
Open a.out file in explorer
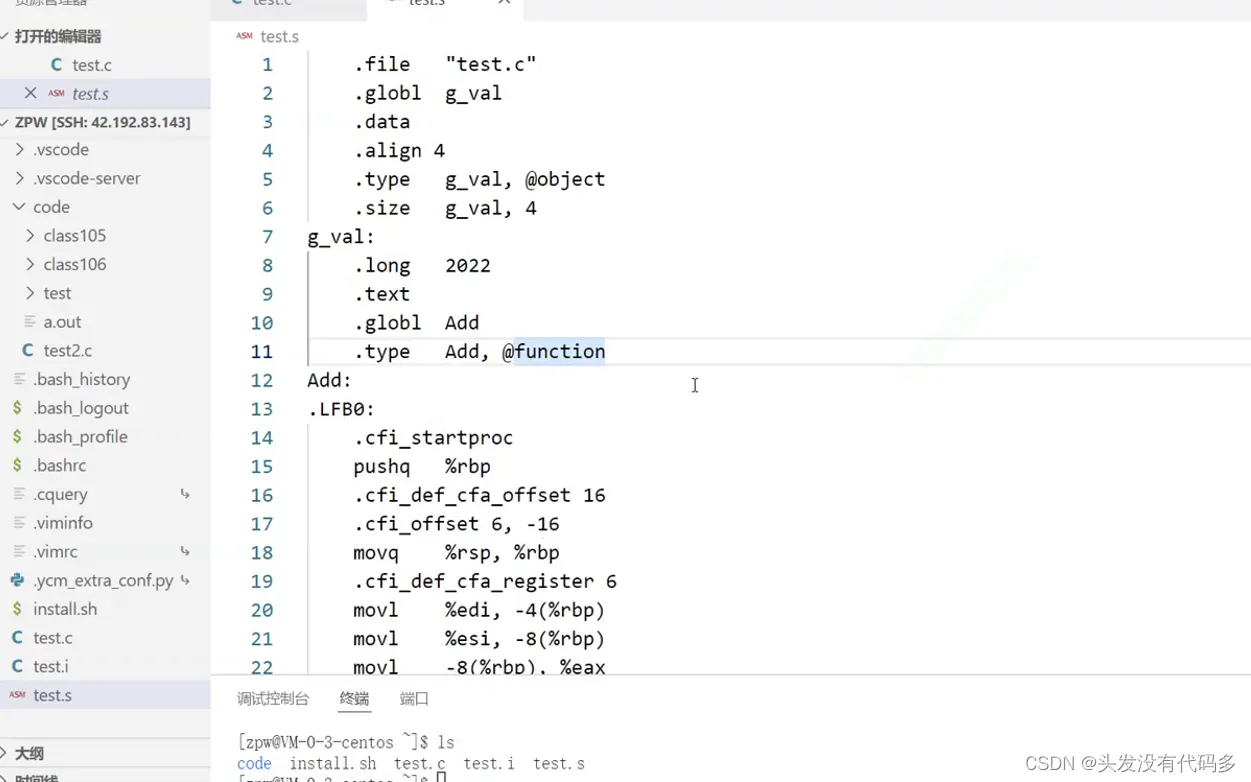click(x=62, y=322)
